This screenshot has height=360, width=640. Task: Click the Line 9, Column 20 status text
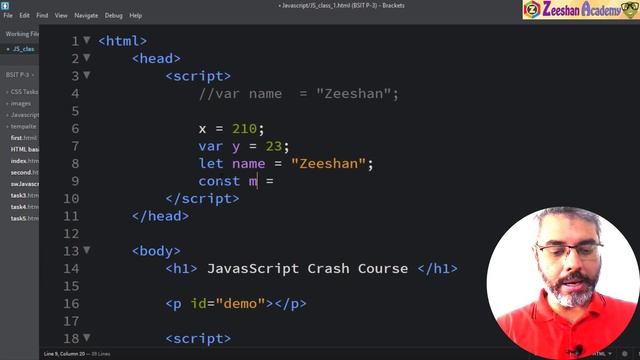(64, 354)
